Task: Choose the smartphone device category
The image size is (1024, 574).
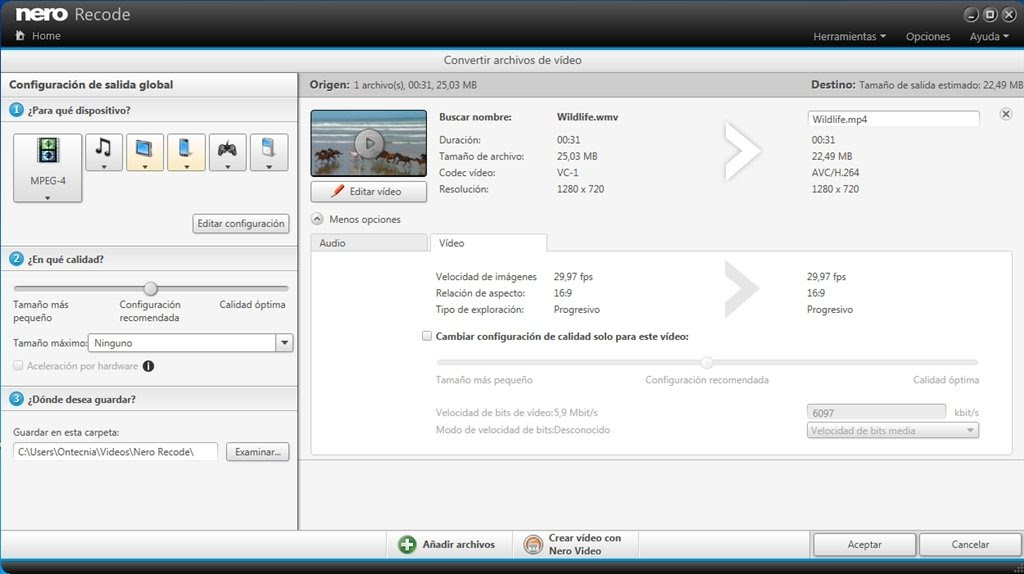Action: click(186, 152)
